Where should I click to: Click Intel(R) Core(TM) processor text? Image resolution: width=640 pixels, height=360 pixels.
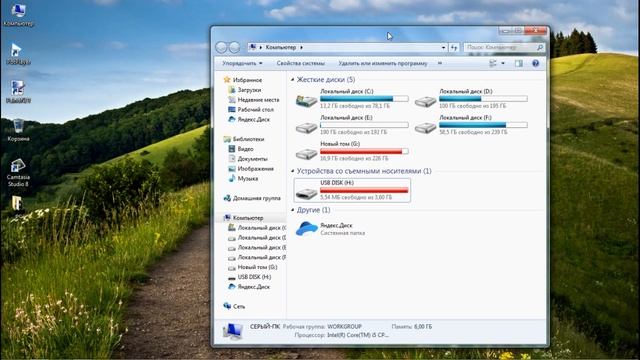(x=358, y=335)
